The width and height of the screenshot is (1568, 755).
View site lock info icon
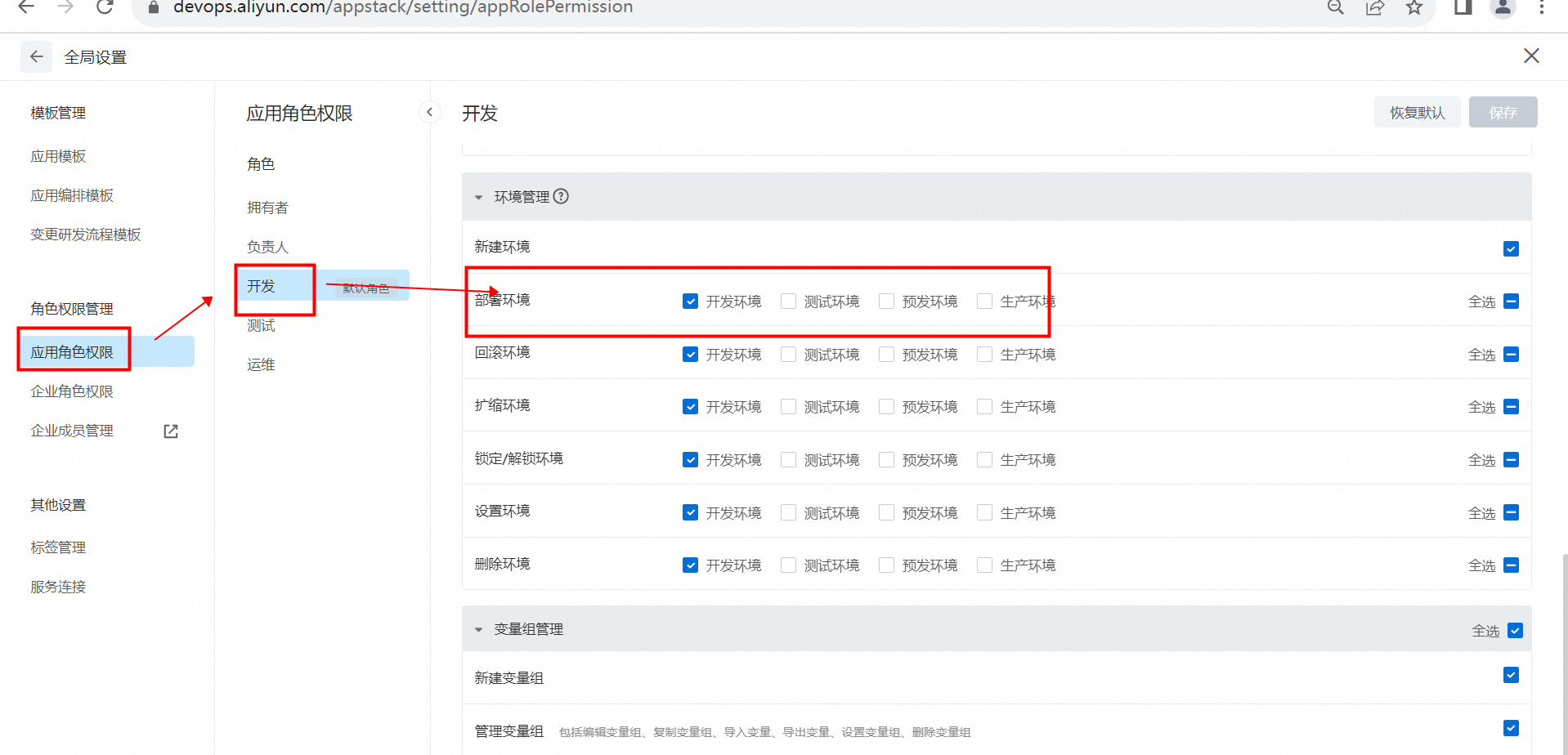[153, 7]
